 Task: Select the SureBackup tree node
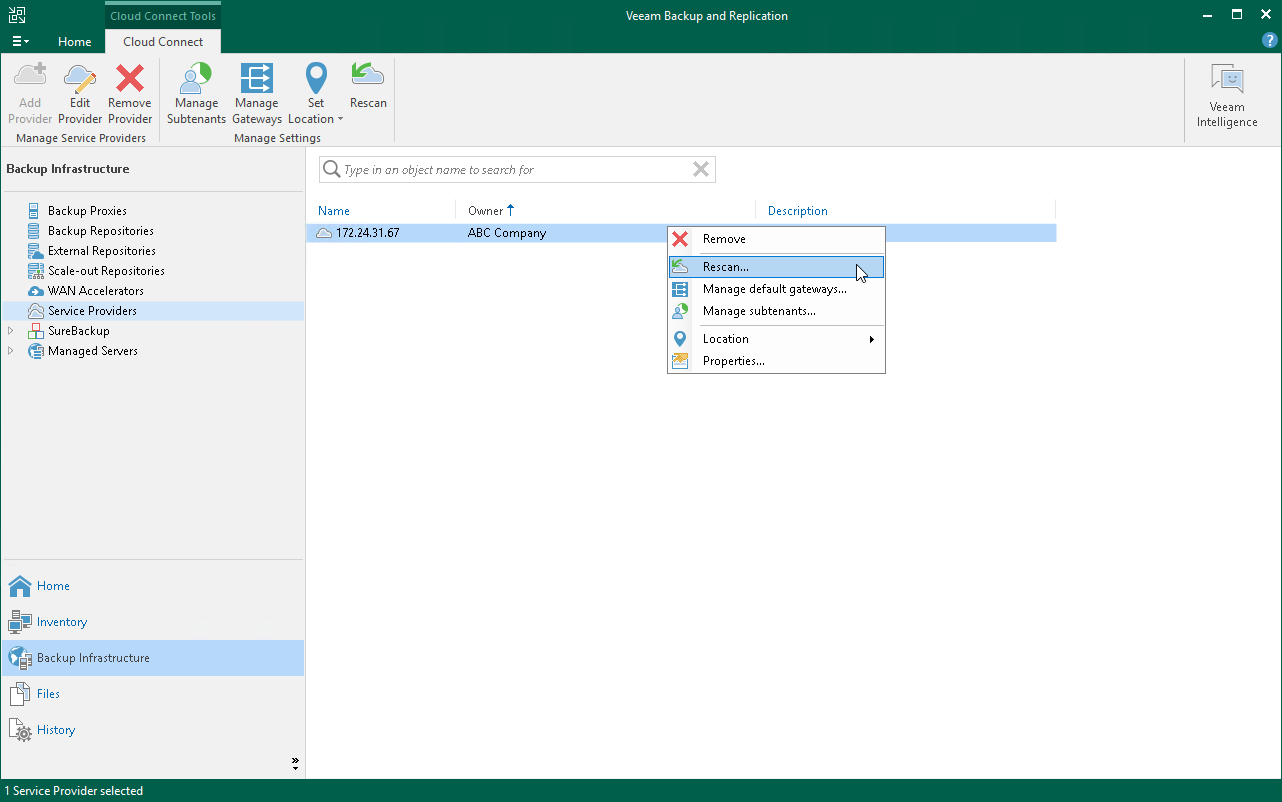coord(79,331)
